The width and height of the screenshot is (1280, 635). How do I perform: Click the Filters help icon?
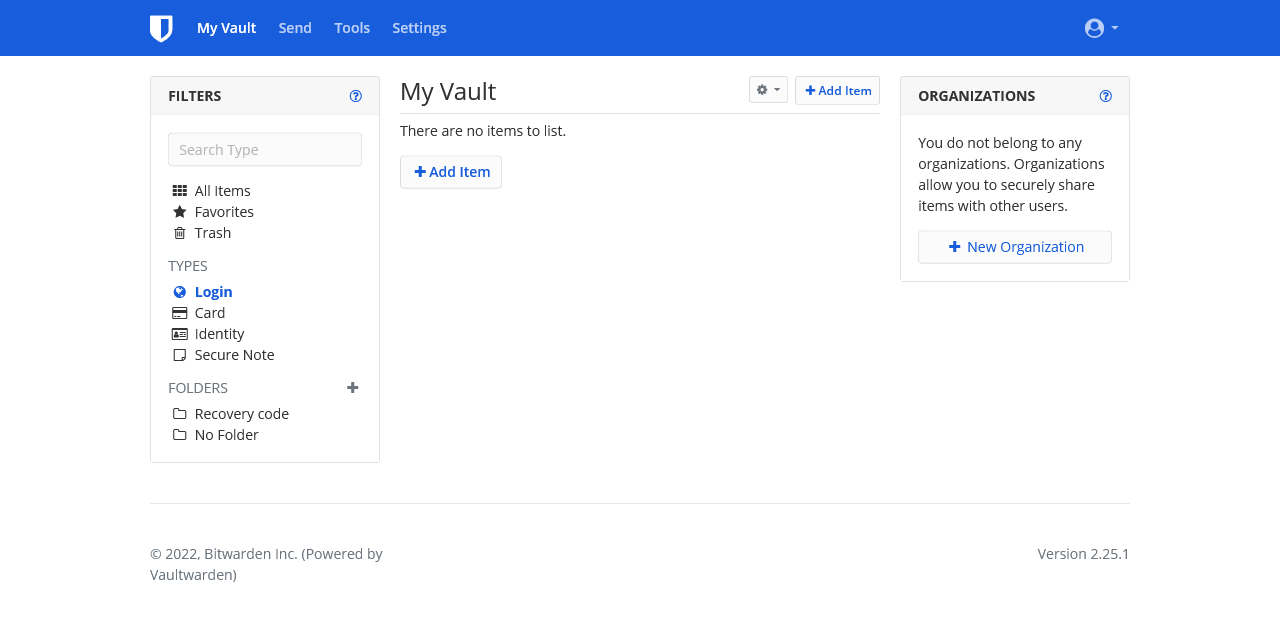(x=355, y=96)
